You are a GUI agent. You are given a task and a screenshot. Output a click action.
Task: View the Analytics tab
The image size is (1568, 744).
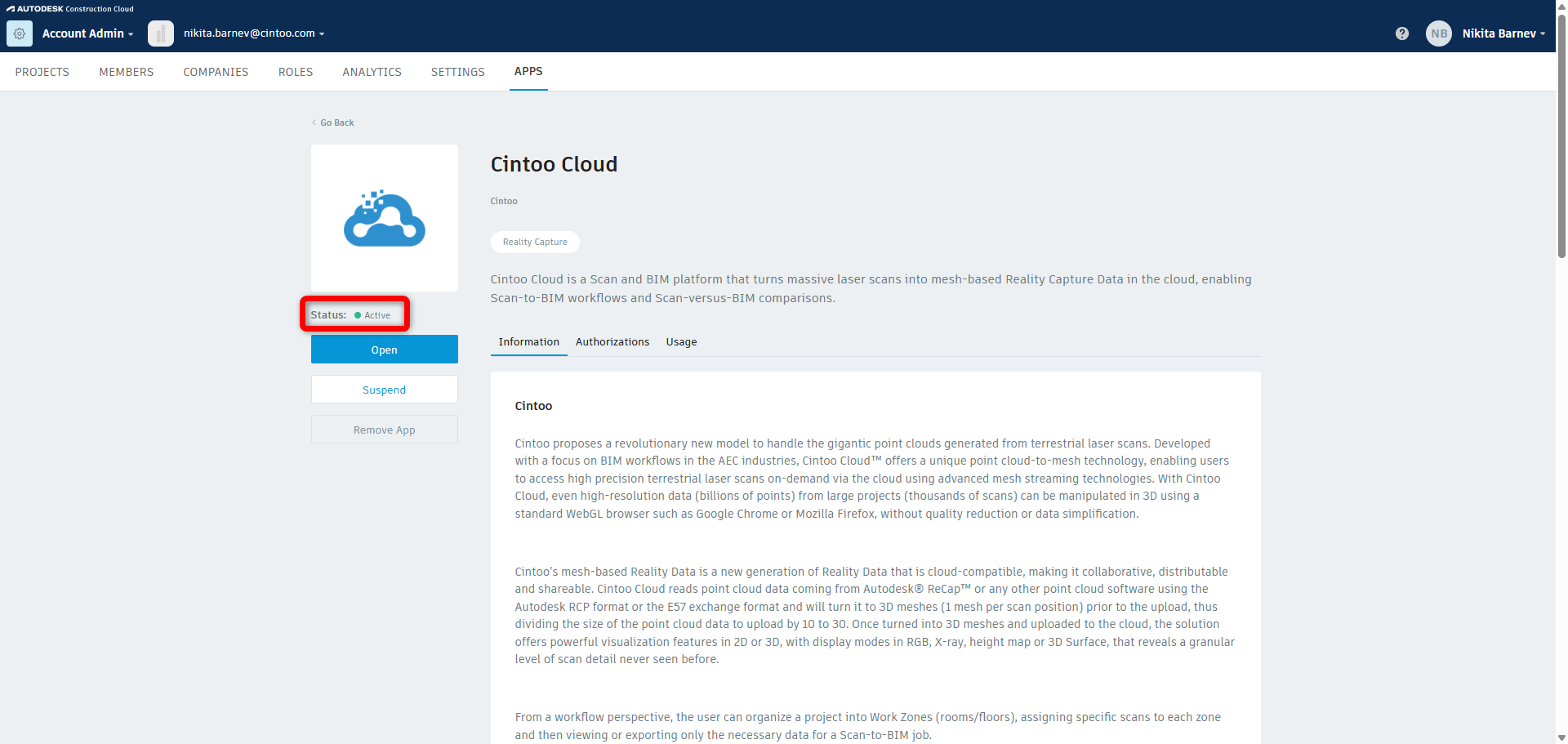372,72
